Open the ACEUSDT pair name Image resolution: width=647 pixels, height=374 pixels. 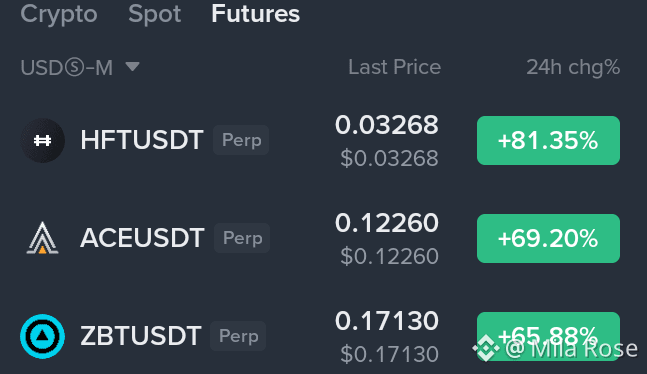[x=142, y=238]
